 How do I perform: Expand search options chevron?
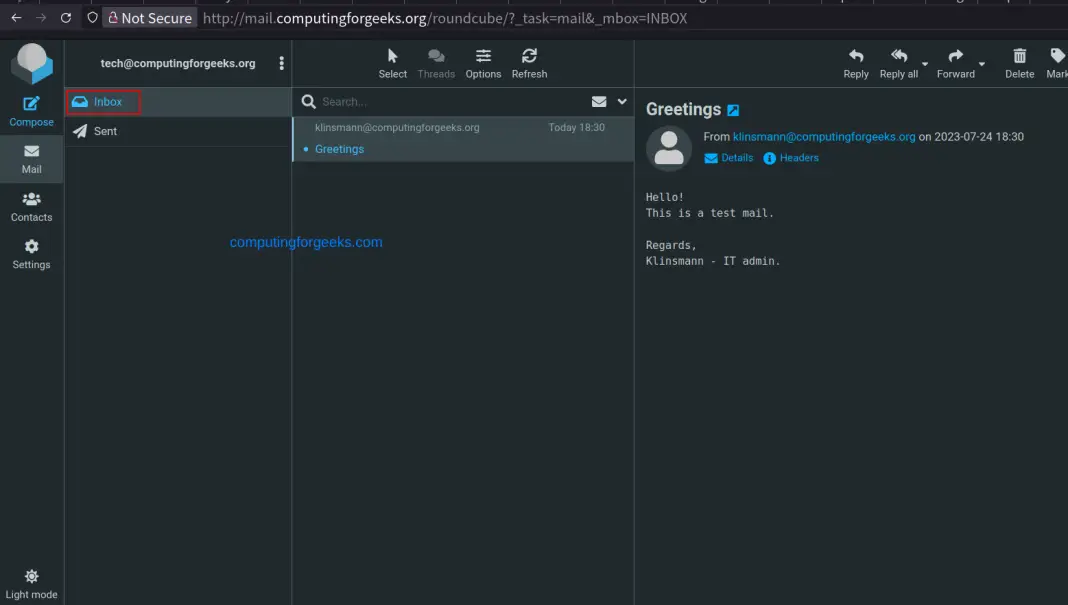622,101
